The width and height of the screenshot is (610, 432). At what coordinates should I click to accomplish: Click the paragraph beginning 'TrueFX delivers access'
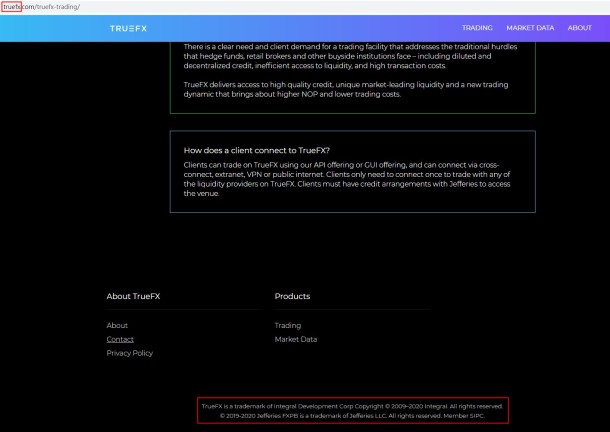346,90
